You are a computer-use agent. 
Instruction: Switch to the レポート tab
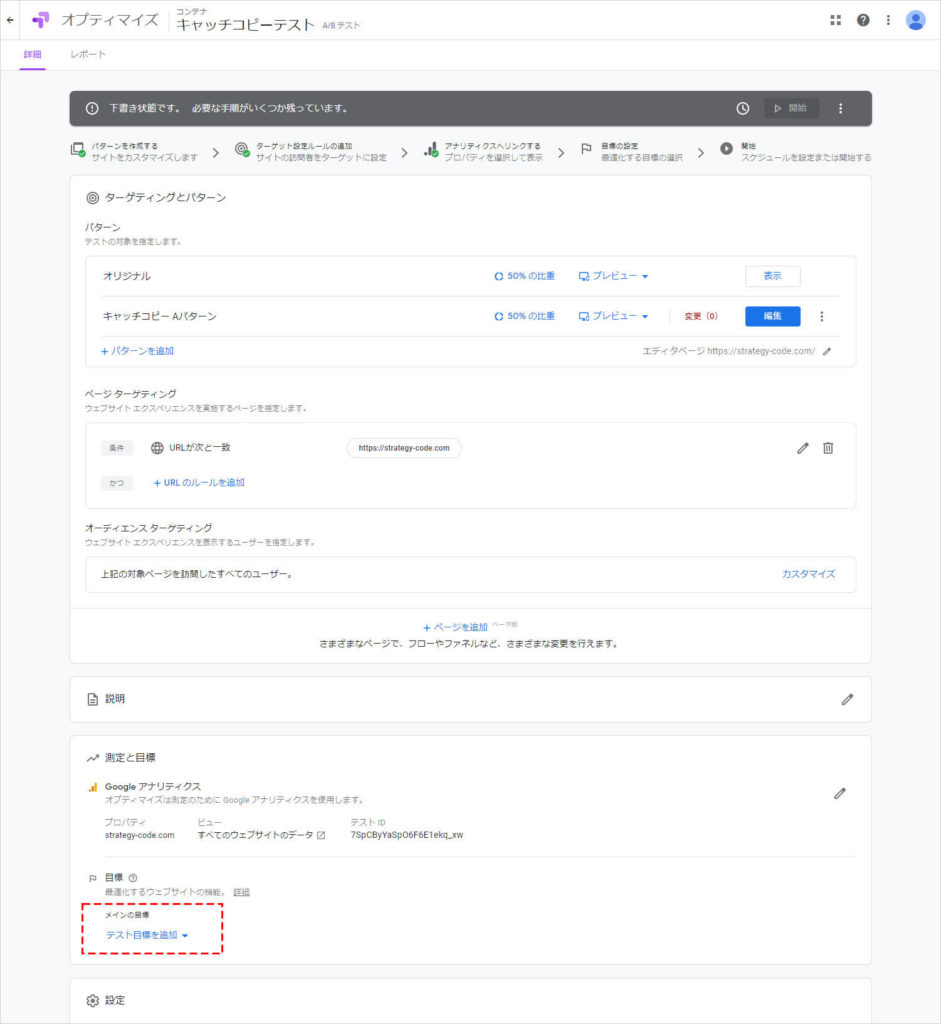click(87, 54)
